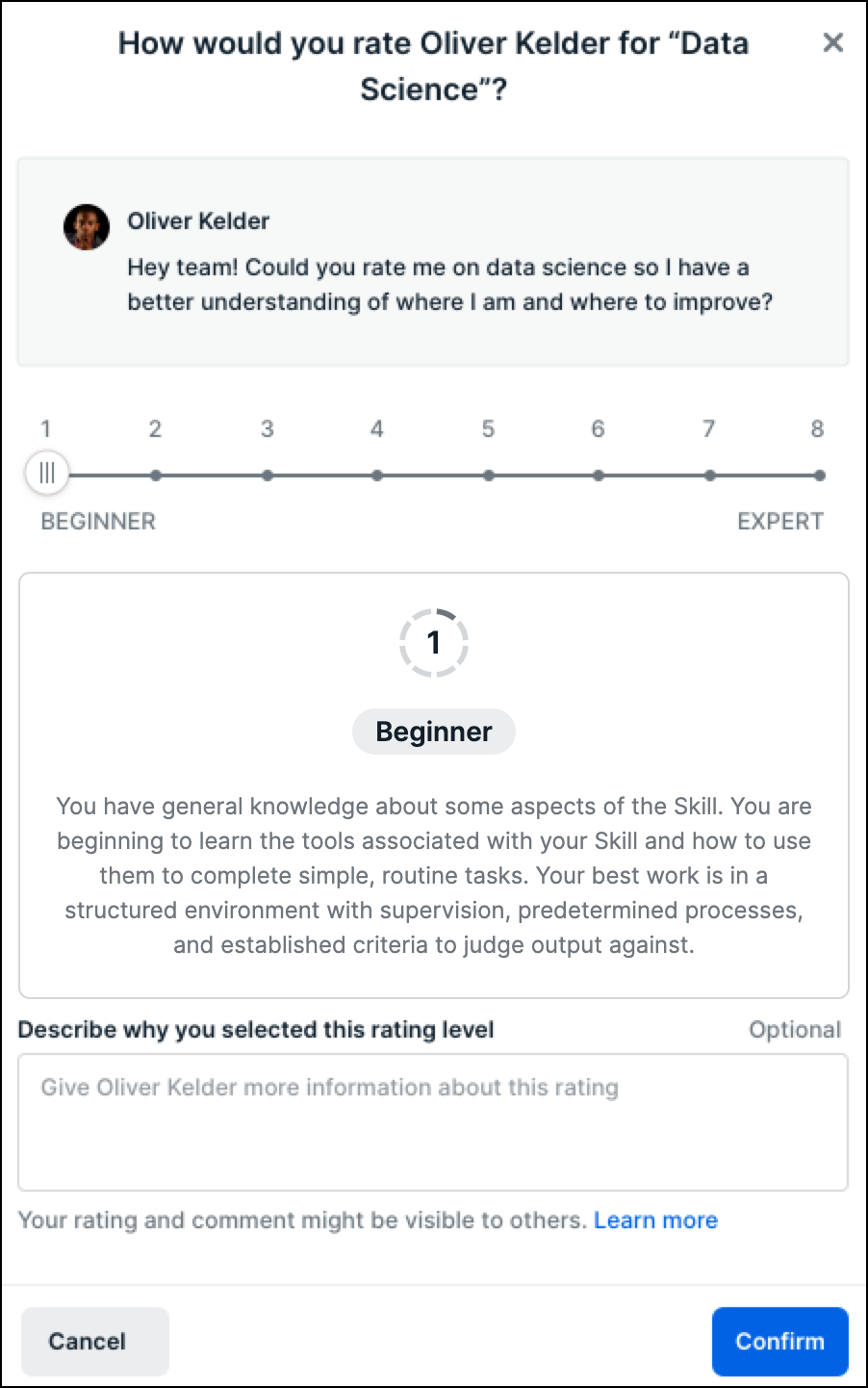Pick rating point 6 on the track

click(x=599, y=475)
